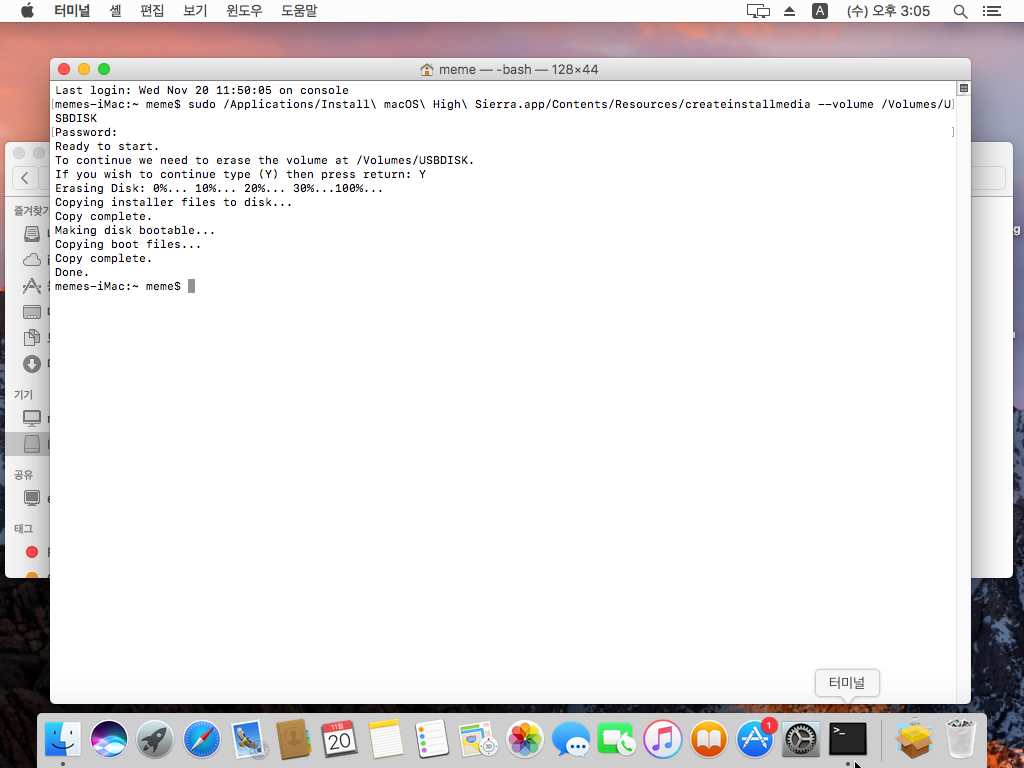The width and height of the screenshot is (1024, 768).
Task: Open the 편집 menu
Action: coord(152,11)
